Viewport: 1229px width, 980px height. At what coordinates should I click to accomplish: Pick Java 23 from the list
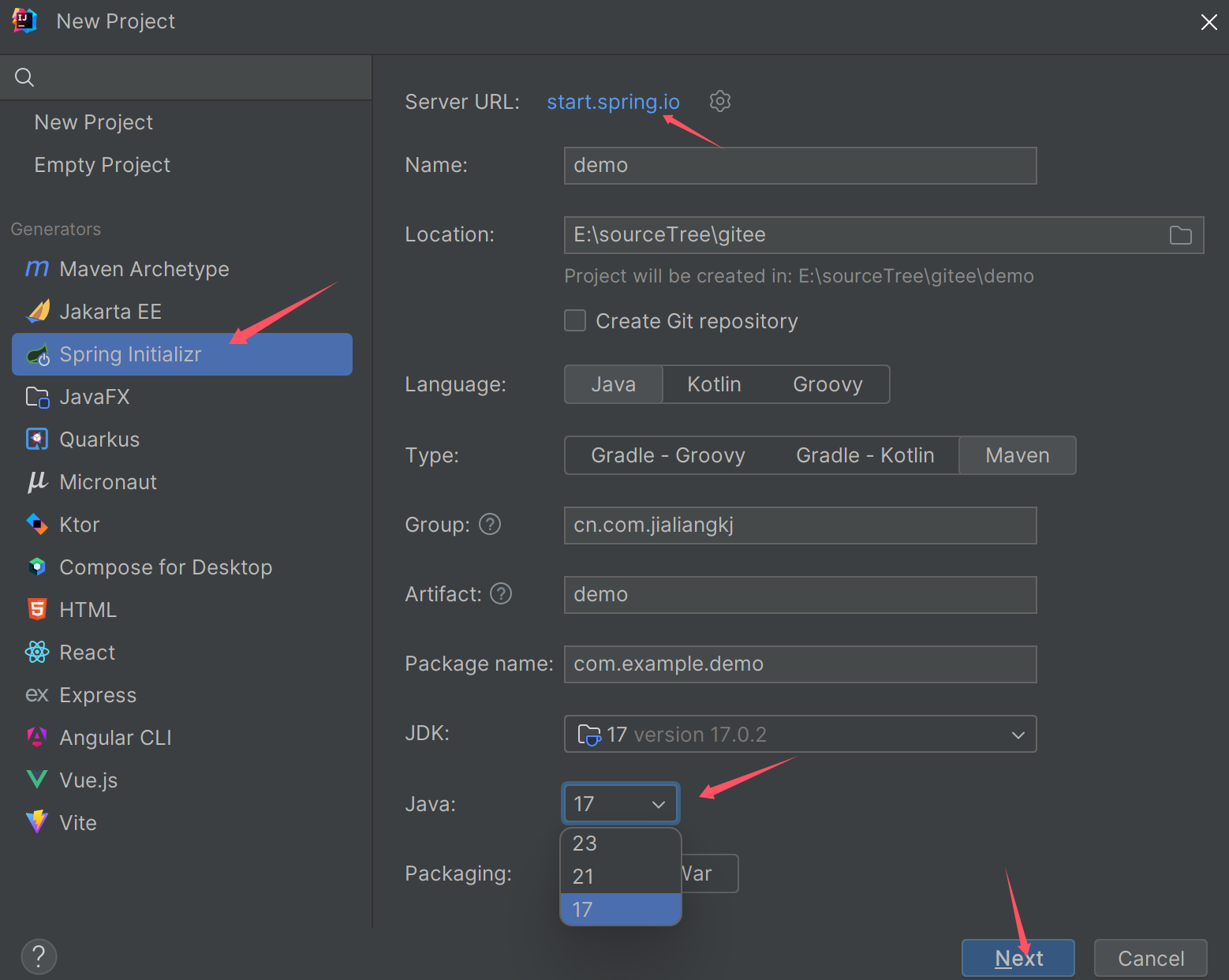click(x=621, y=843)
